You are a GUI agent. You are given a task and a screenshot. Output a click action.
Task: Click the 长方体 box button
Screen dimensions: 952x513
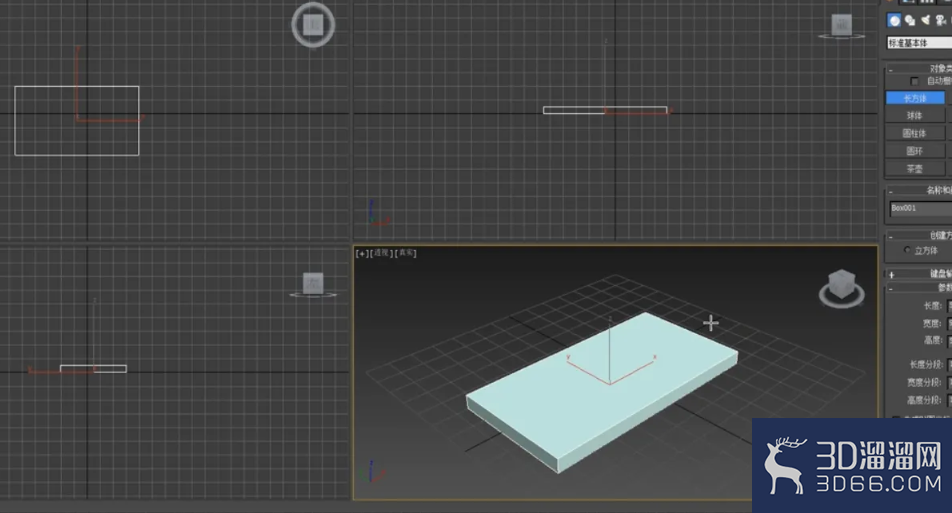(915, 98)
